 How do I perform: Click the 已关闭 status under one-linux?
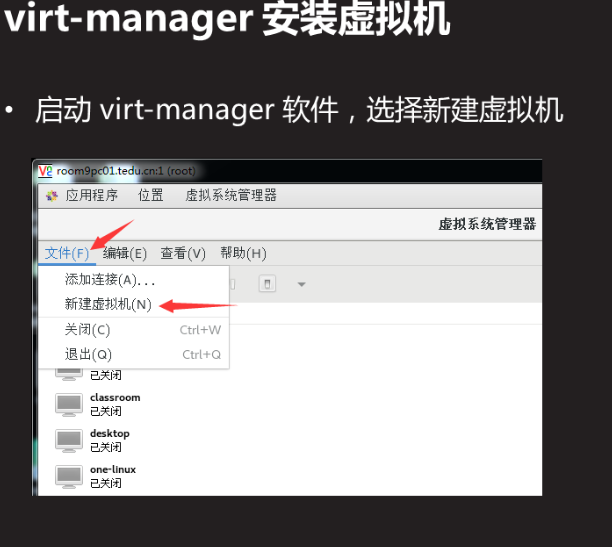pyautogui.click(x=106, y=483)
